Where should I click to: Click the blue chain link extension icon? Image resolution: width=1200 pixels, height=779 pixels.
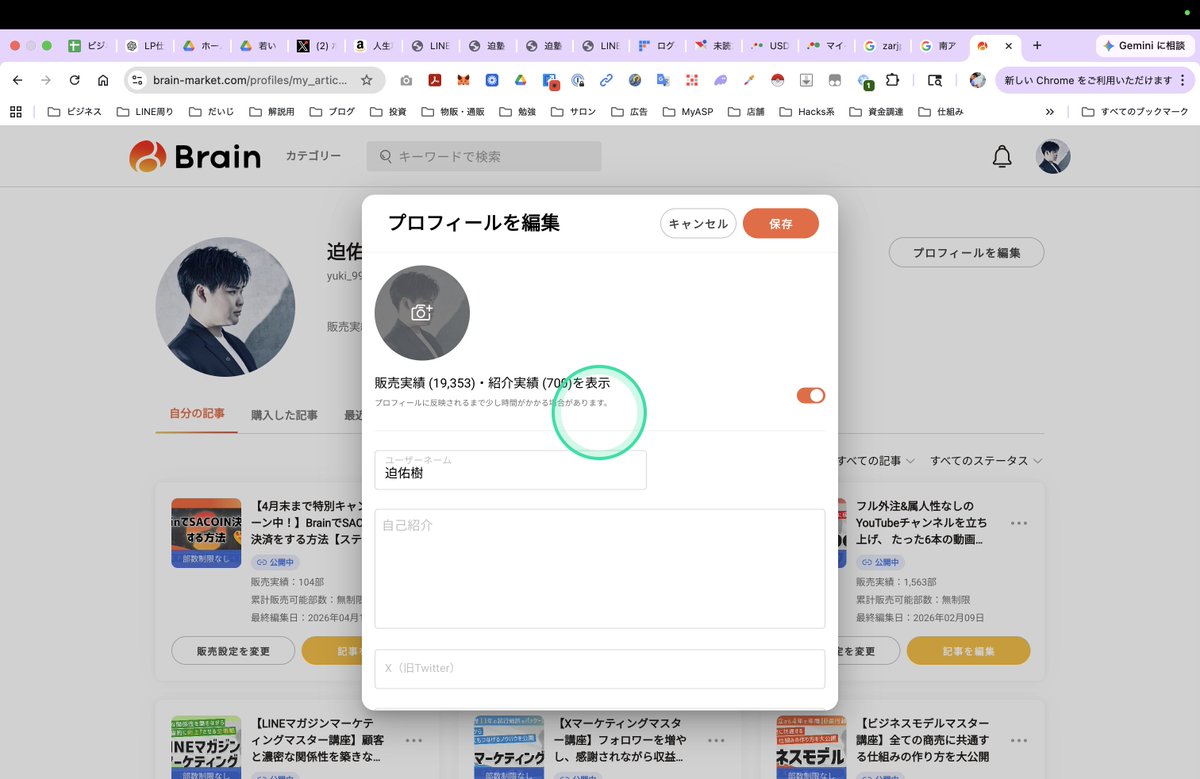point(606,80)
